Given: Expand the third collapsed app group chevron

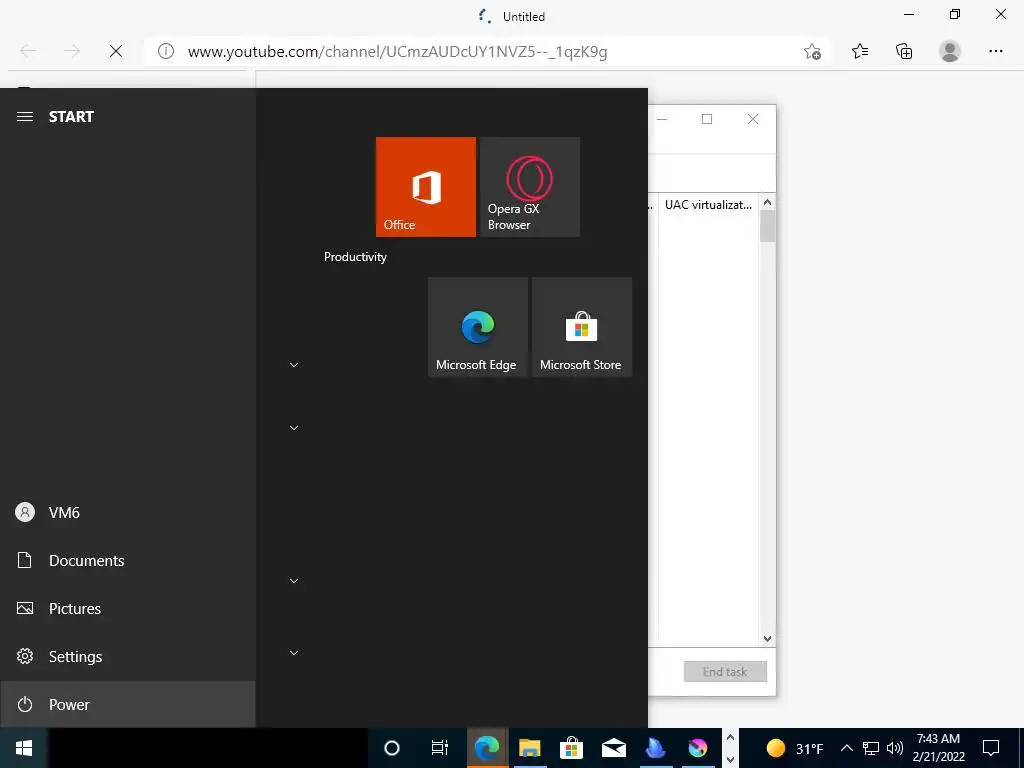Looking at the screenshot, I should point(294,581).
